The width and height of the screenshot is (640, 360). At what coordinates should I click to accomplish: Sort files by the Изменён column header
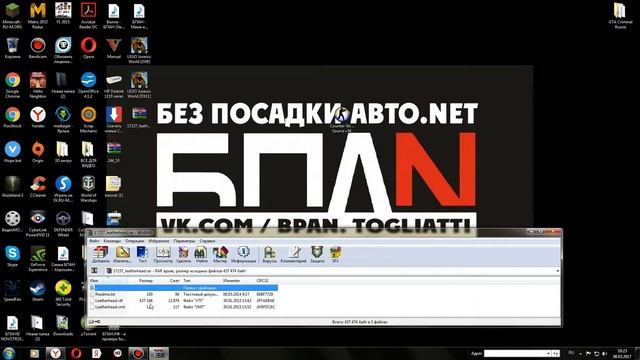point(238,281)
